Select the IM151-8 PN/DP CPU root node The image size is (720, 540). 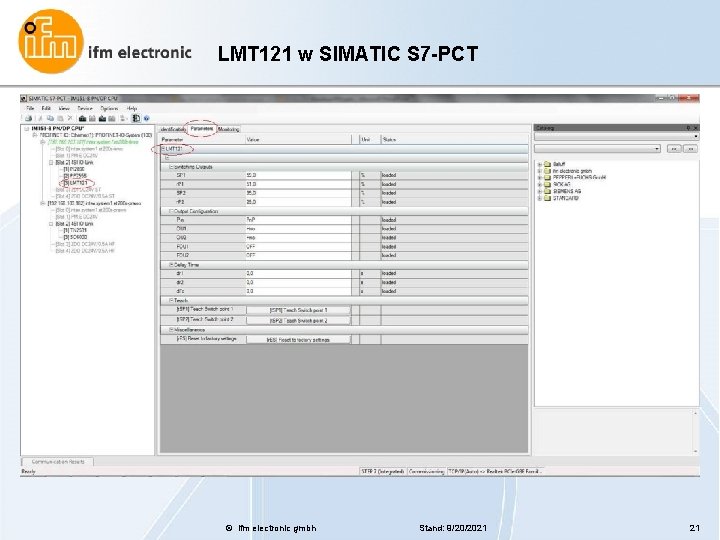pos(57,129)
